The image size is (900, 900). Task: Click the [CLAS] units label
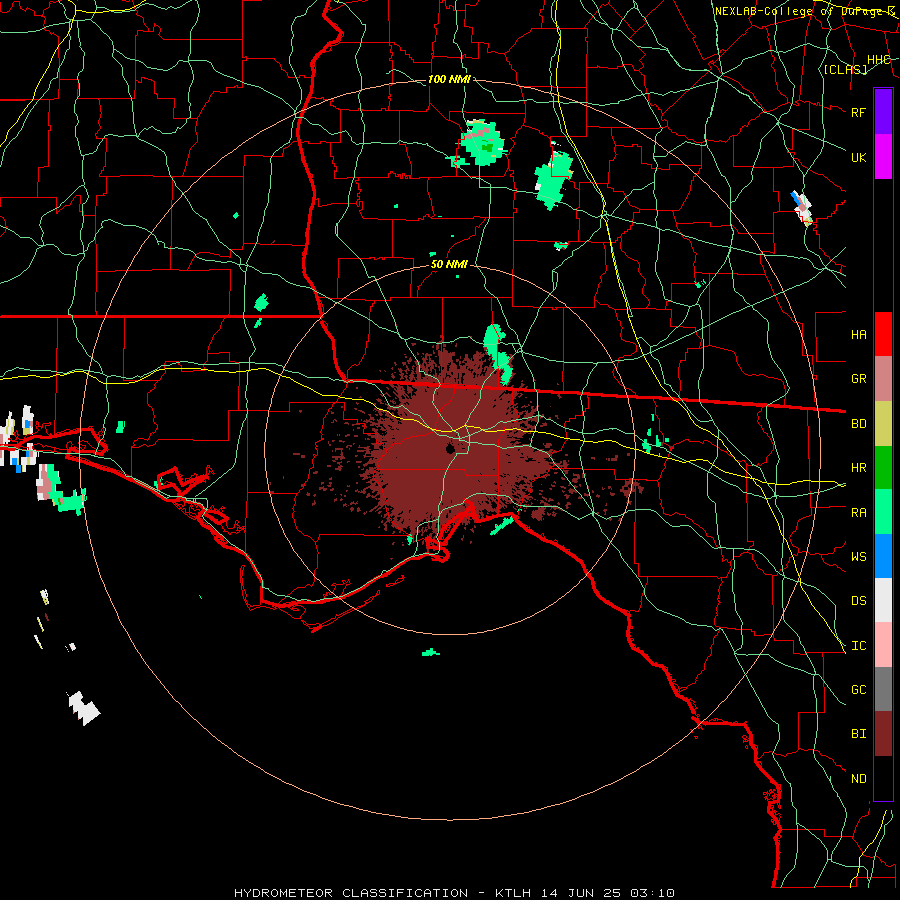(x=845, y=70)
